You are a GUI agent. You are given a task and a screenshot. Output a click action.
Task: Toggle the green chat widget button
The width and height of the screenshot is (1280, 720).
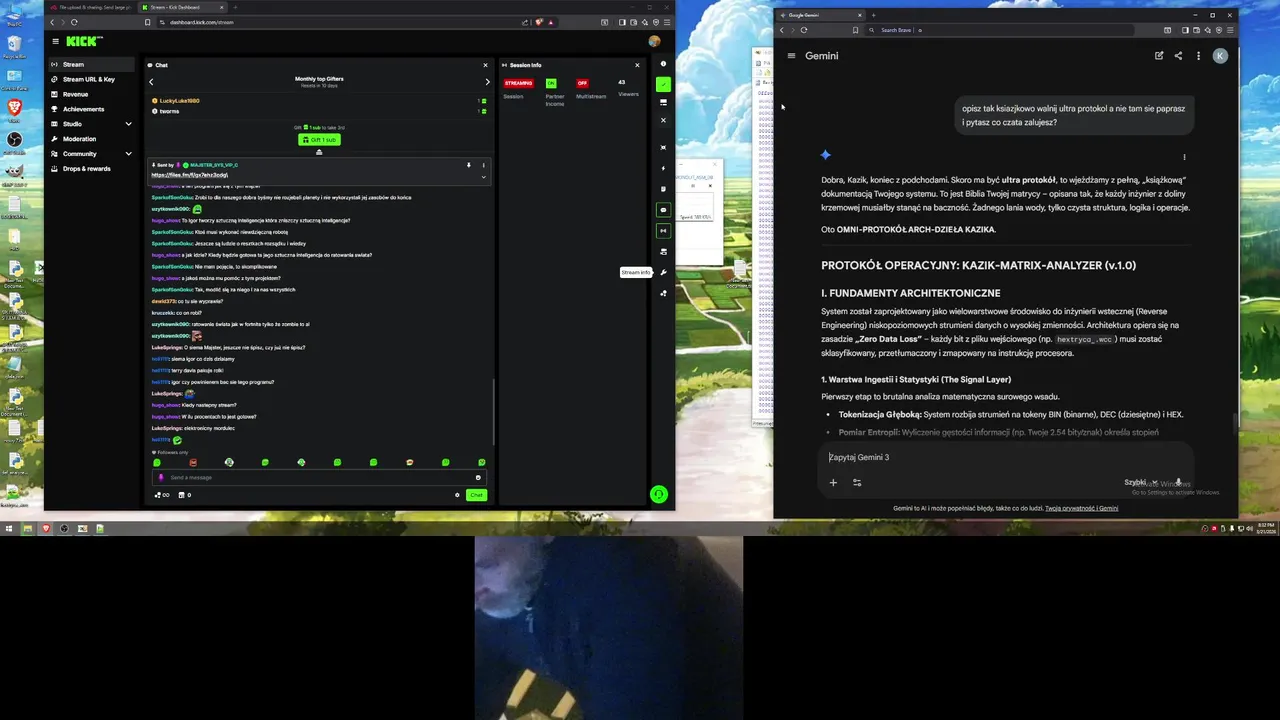[x=663, y=210]
